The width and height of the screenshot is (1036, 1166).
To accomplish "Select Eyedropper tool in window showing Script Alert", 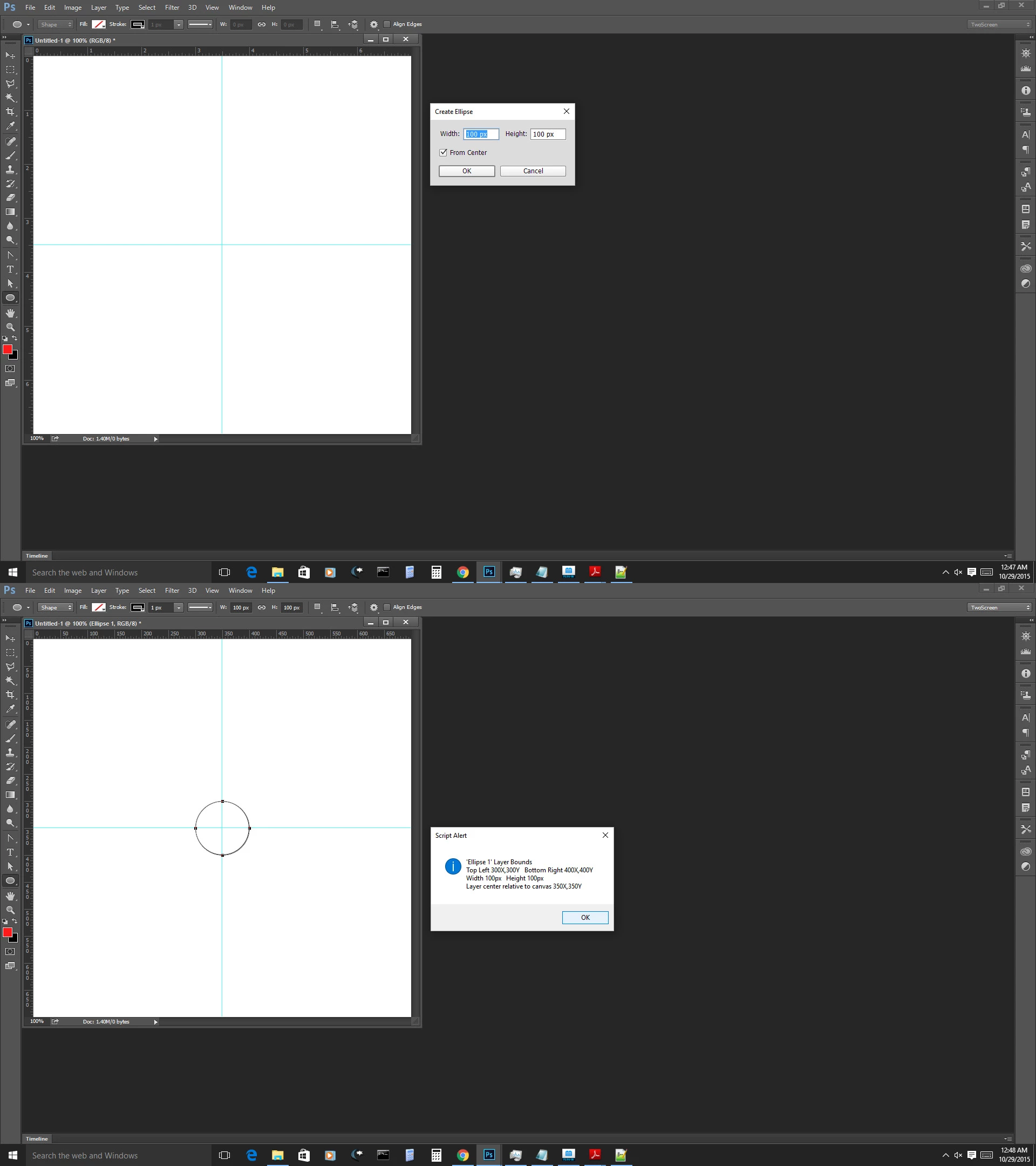I will [x=10, y=709].
